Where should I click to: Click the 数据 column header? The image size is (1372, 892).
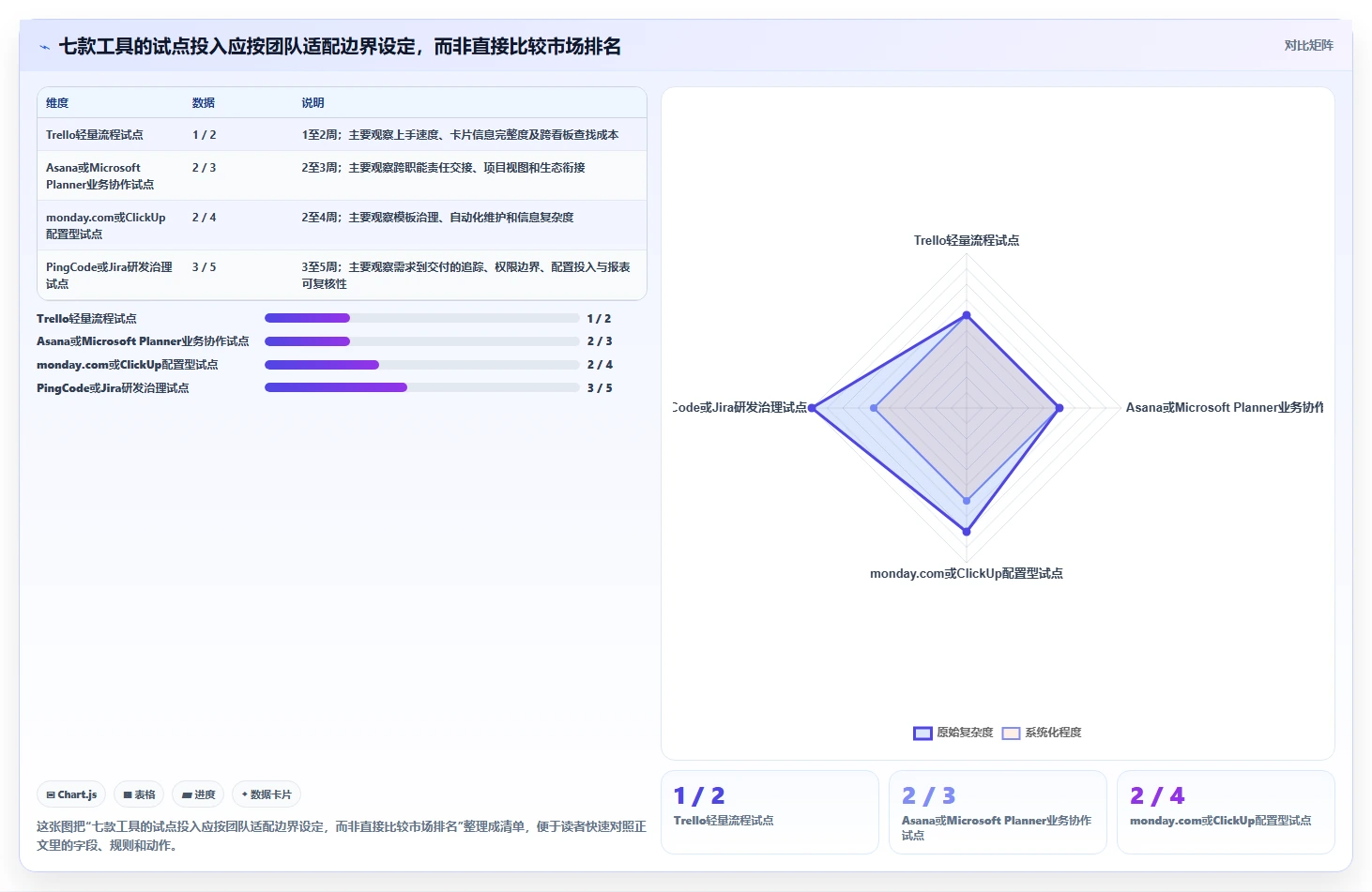pos(204,103)
